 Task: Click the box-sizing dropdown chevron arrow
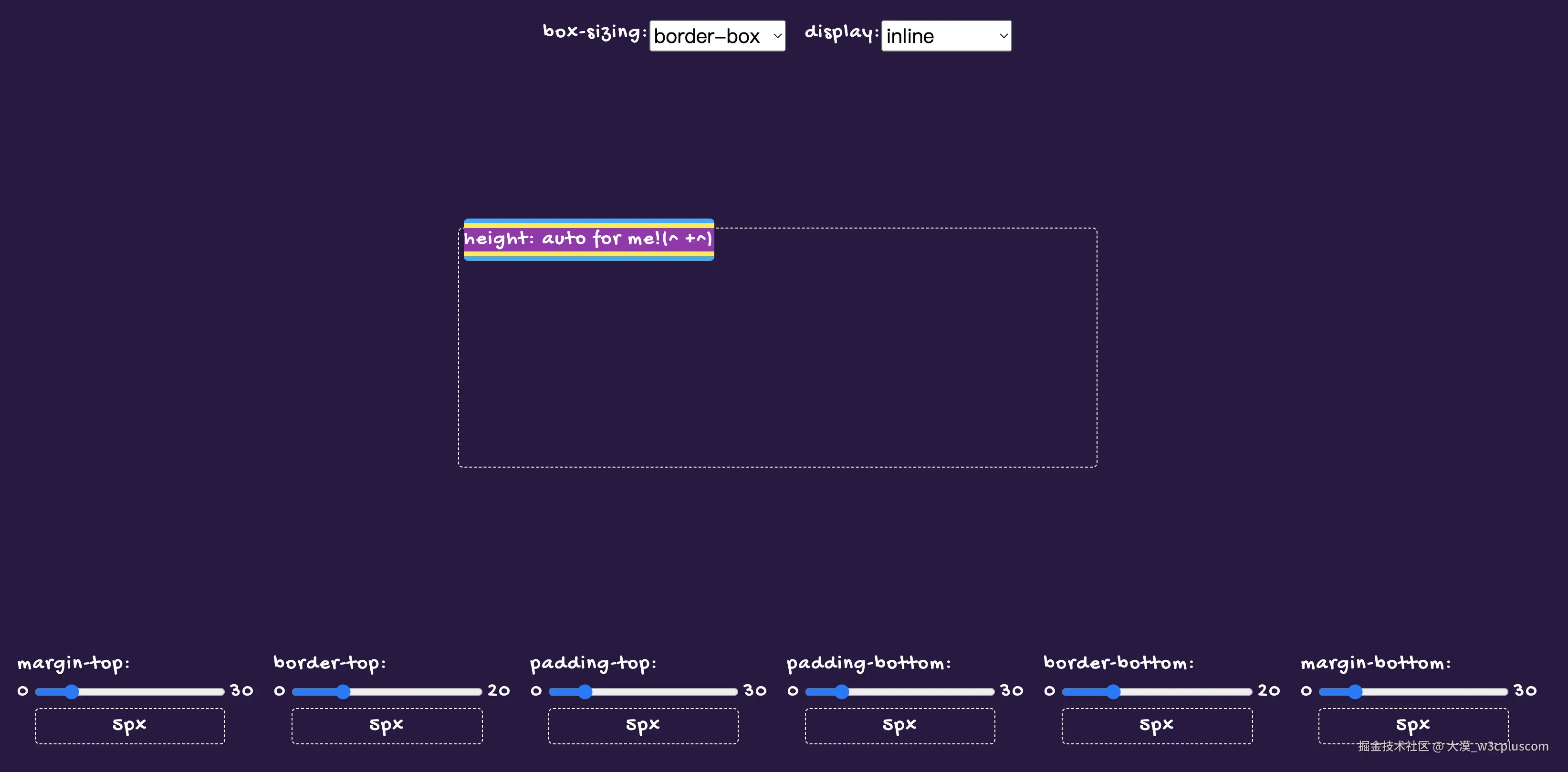click(x=777, y=36)
